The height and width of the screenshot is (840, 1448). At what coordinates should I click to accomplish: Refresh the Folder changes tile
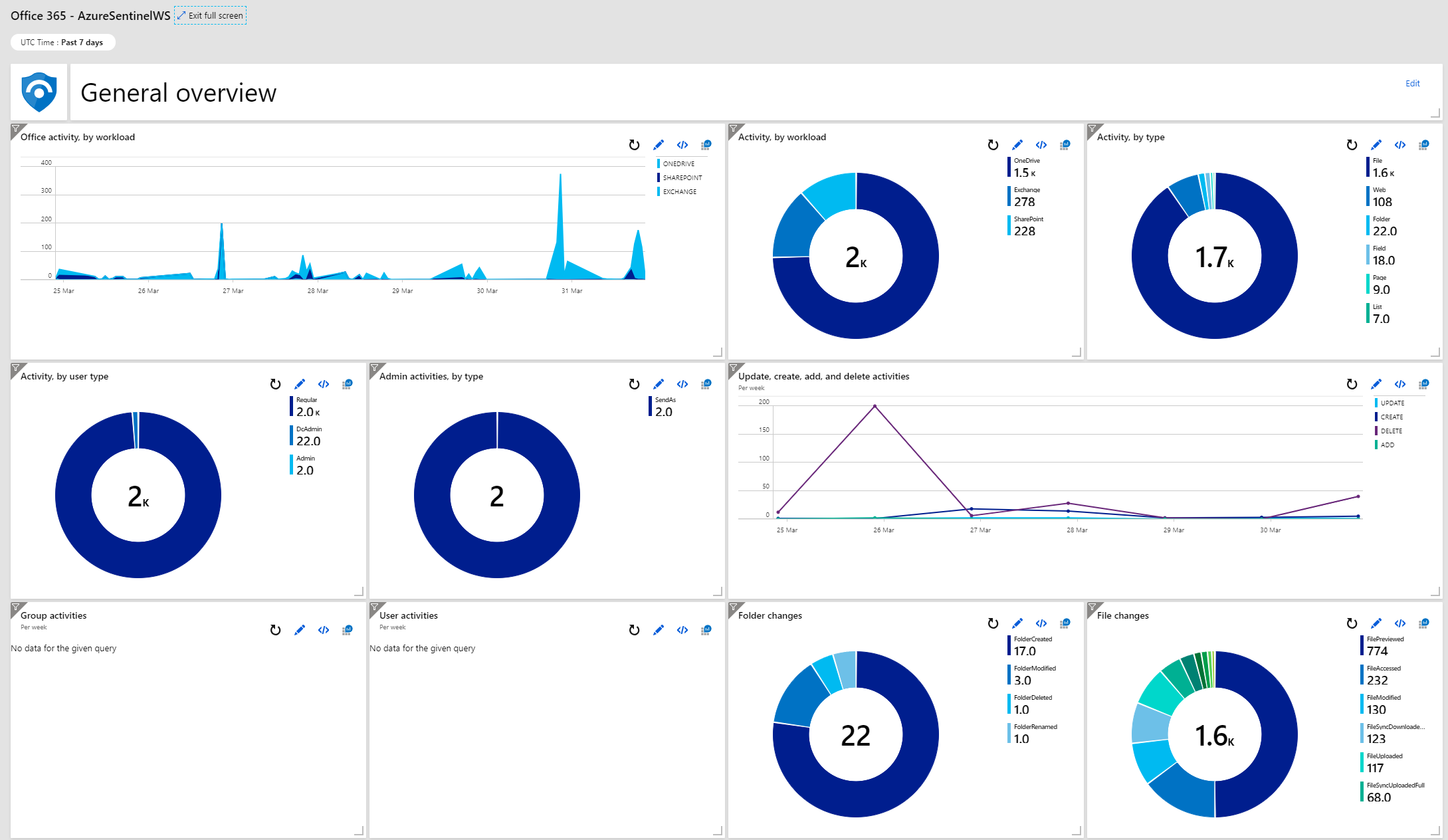(993, 623)
